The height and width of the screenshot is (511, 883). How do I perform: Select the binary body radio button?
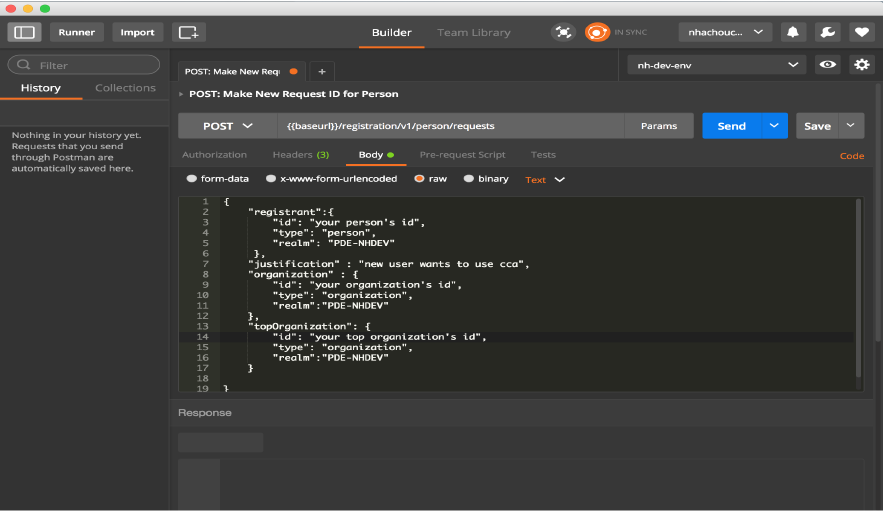tap(468, 179)
